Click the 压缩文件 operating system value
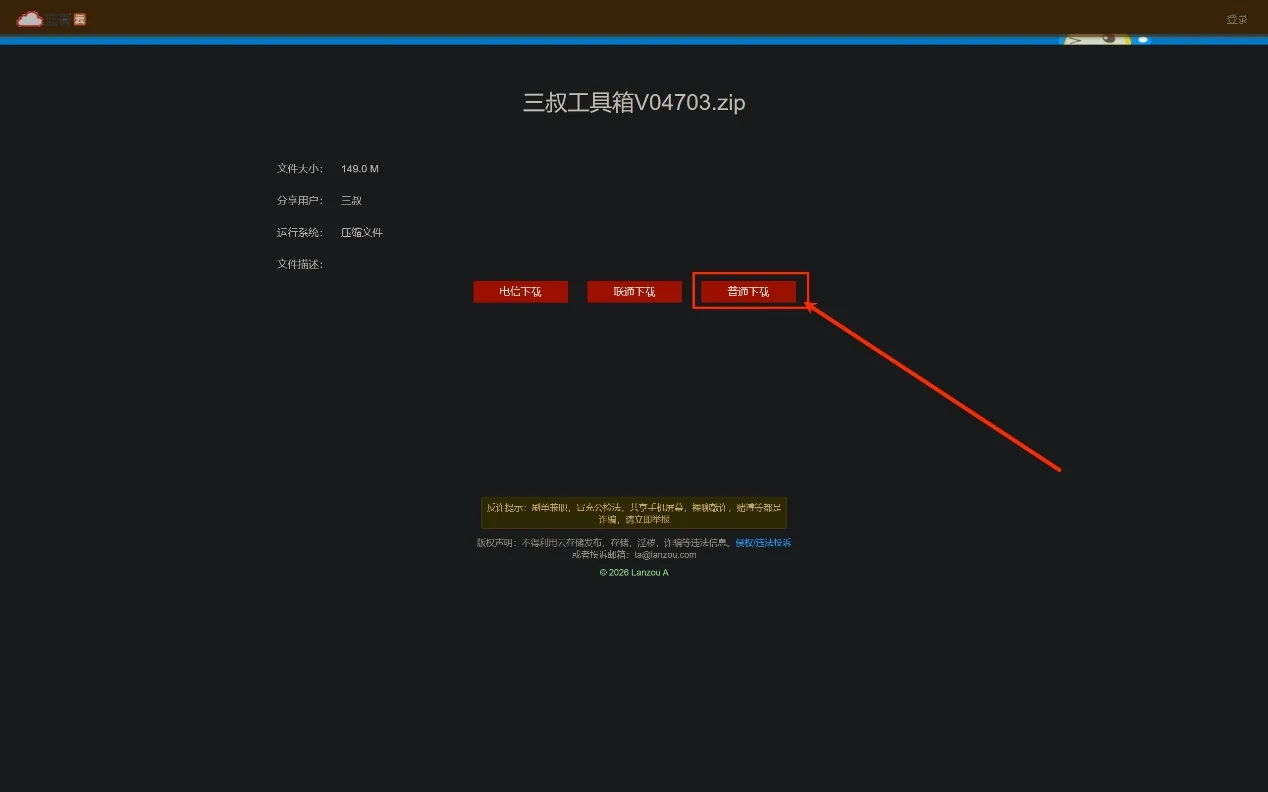 click(x=362, y=233)
